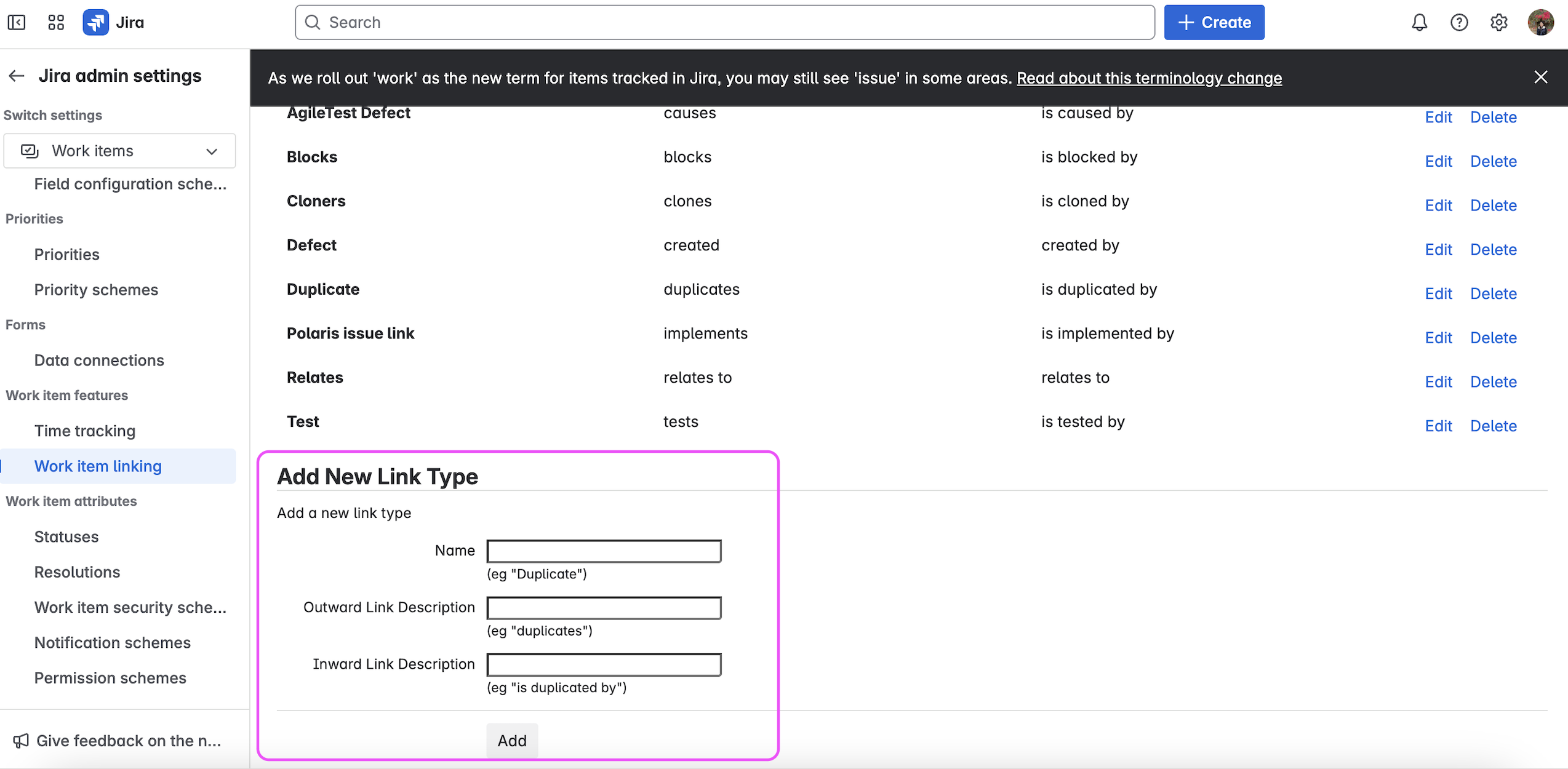Viewport: 1568px width, 769px height.
Task: Open Priority schemes in sidebar
Action: click(96, 290)
